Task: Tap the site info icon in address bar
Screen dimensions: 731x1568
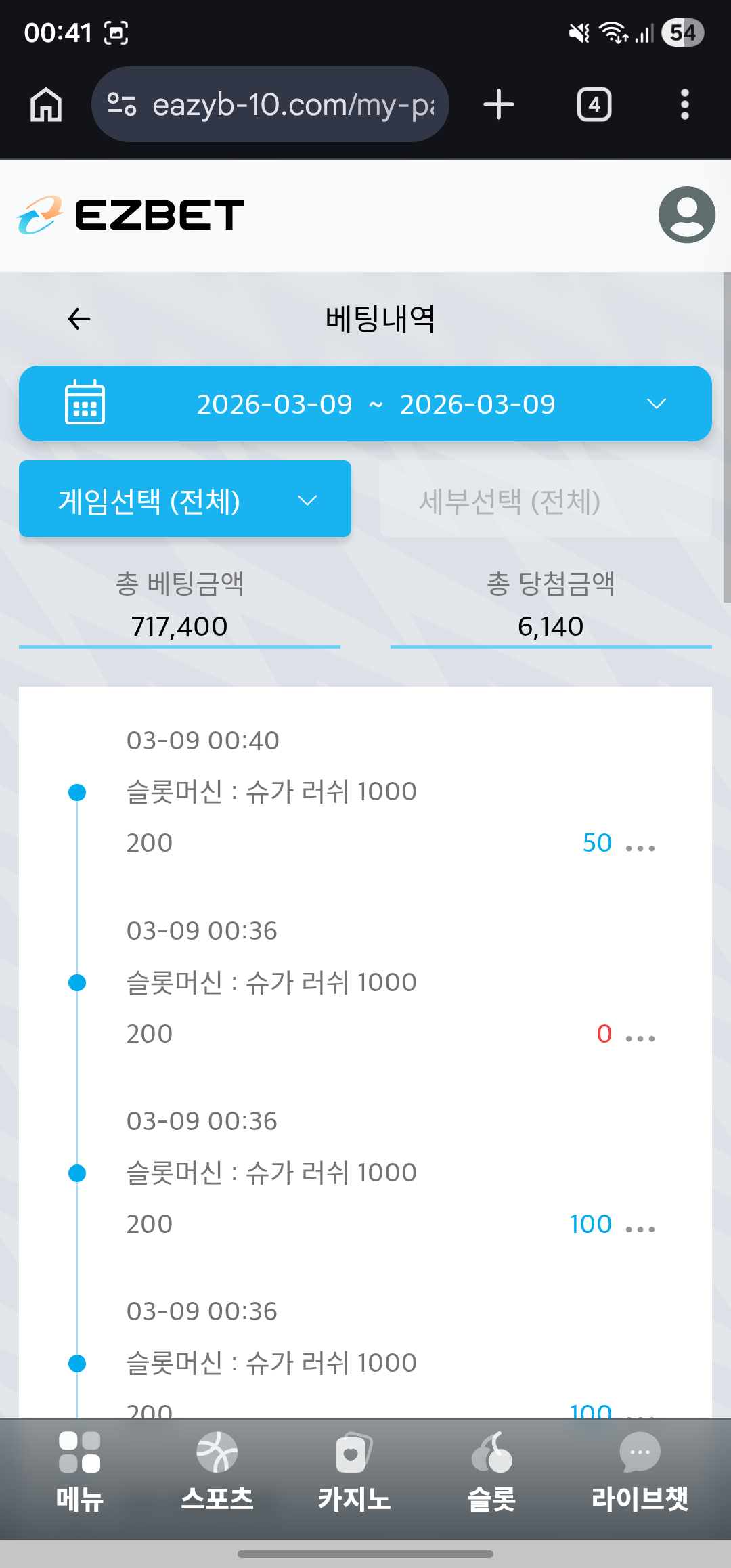Action: (x=123, y=105)
